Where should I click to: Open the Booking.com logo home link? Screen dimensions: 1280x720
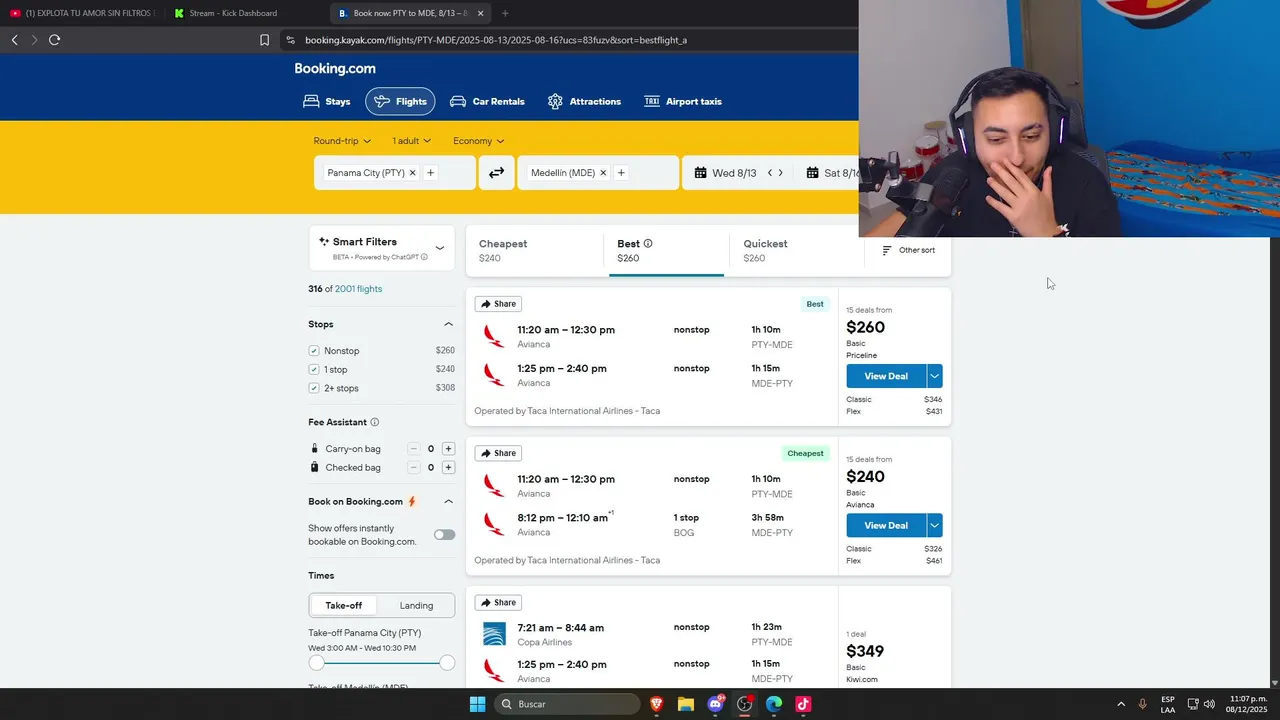click(335, 69)
